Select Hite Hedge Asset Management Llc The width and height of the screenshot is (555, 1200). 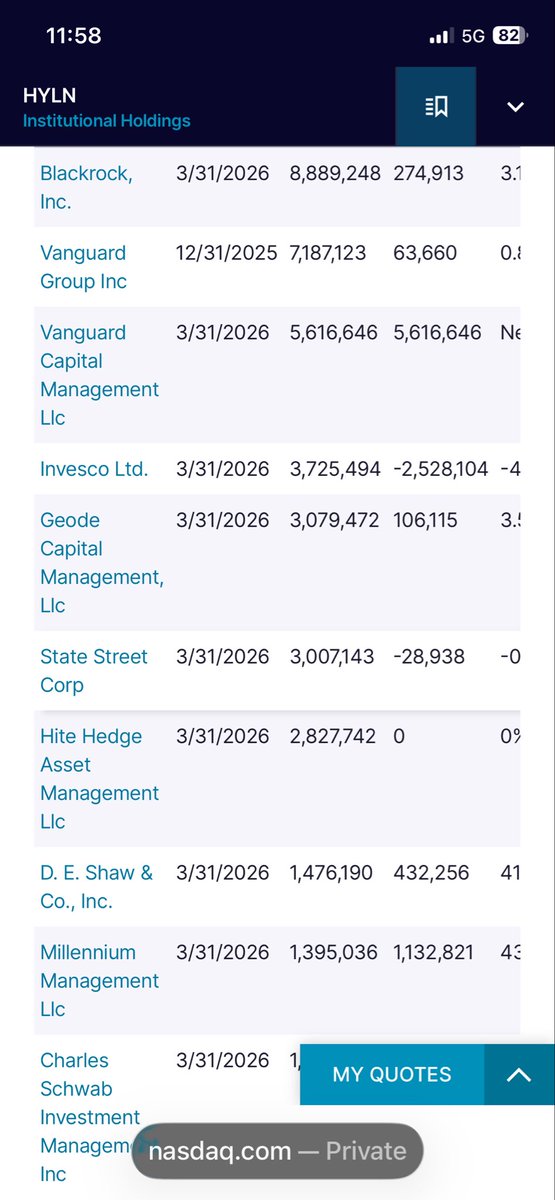tap(99, 779)
